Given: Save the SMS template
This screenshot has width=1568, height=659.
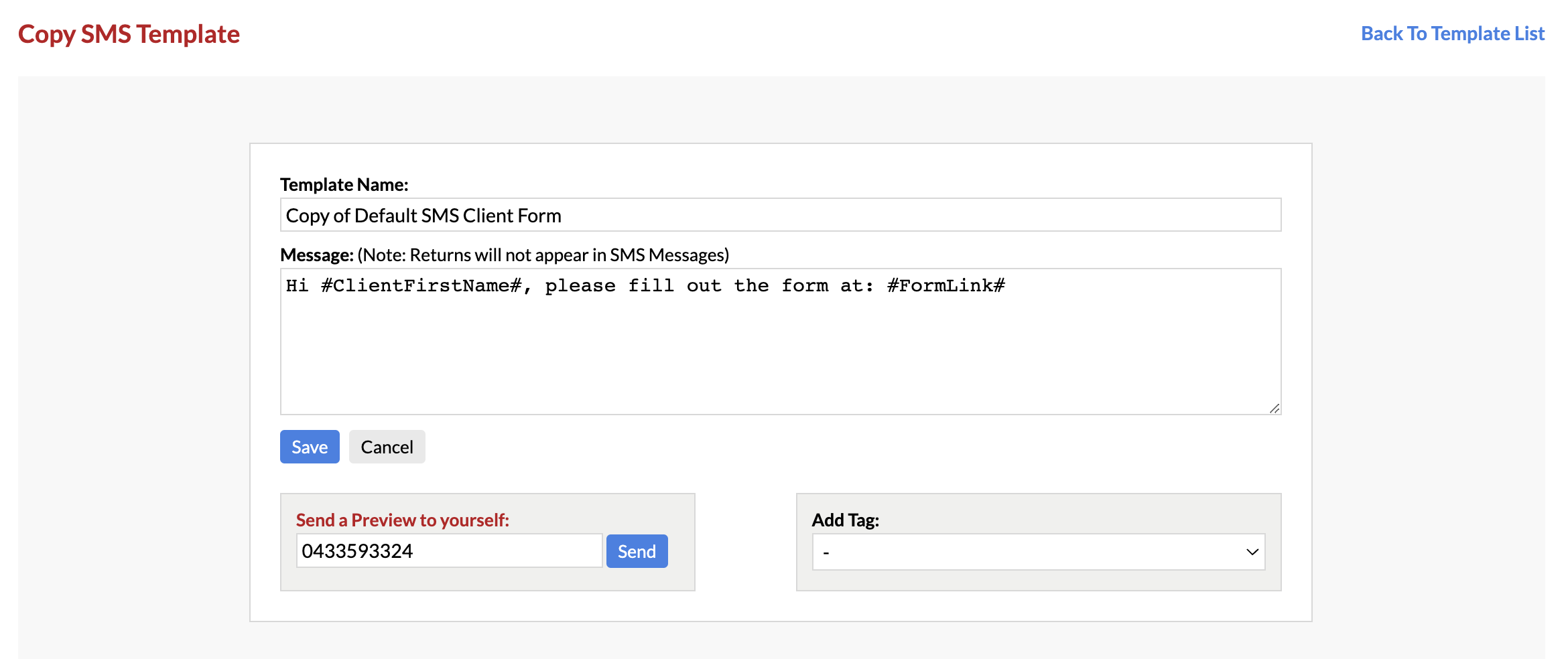Looking at the screenshot, I should point(309,447).
